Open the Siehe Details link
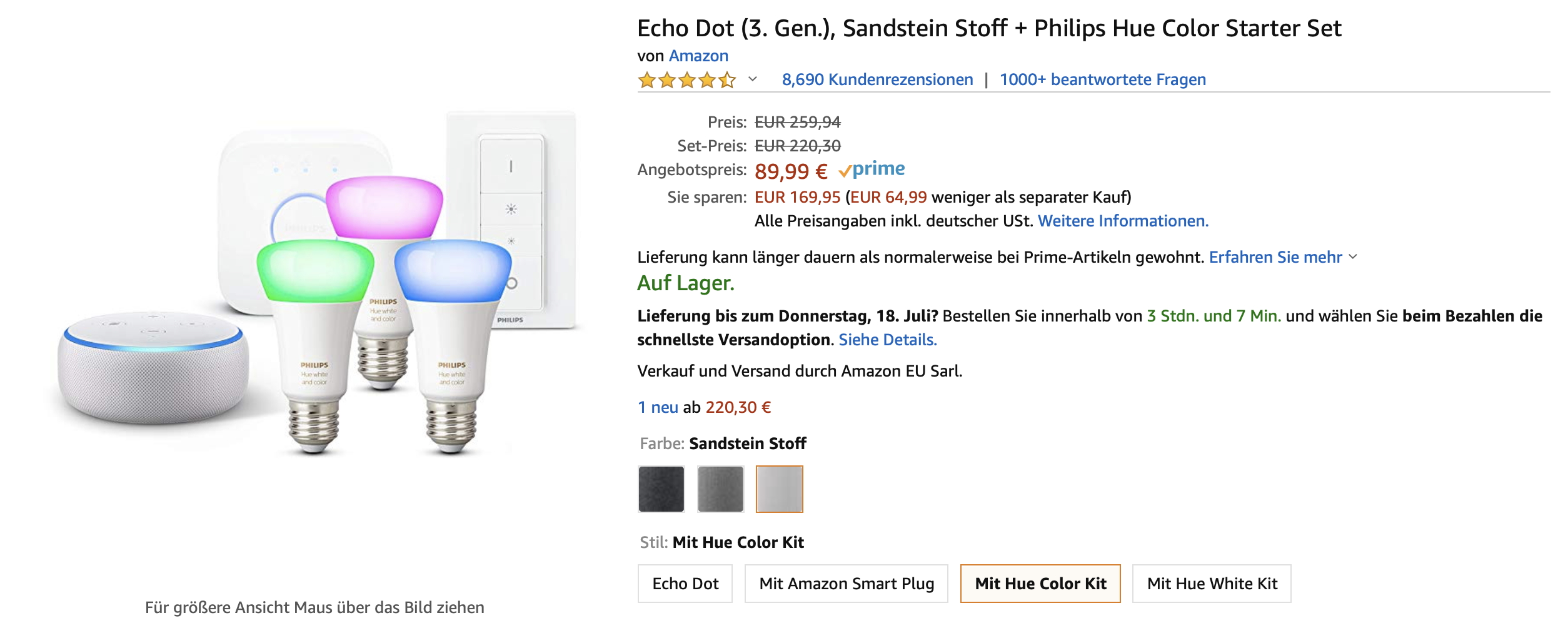Image resolution: width=1568 pixels, height=618 pixels. tap(887, 340)
